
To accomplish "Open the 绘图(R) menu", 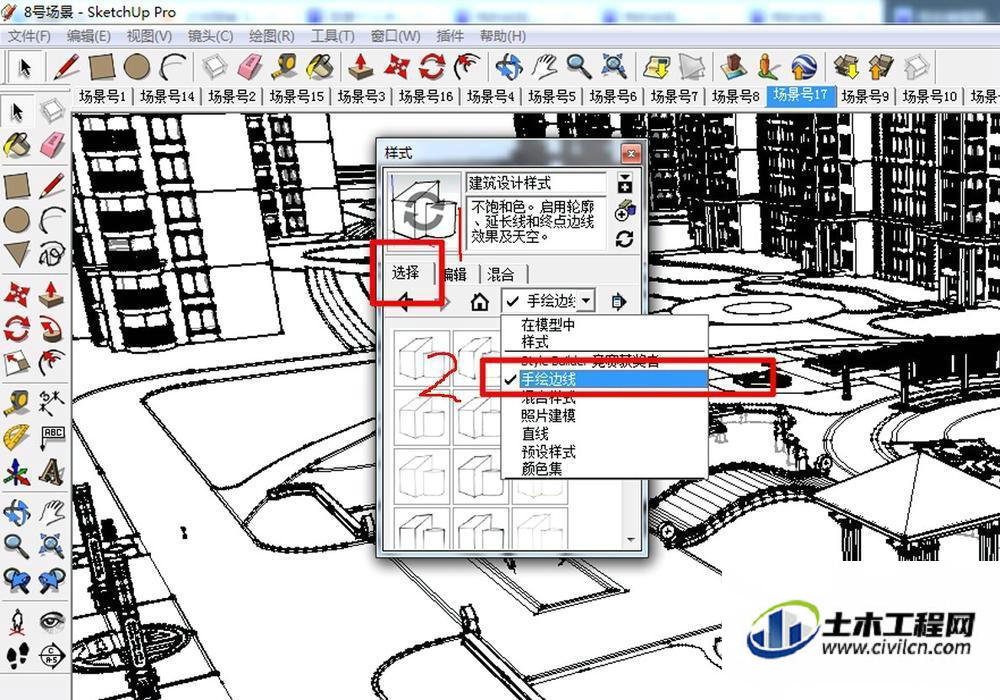I will [x=271, y=36].
